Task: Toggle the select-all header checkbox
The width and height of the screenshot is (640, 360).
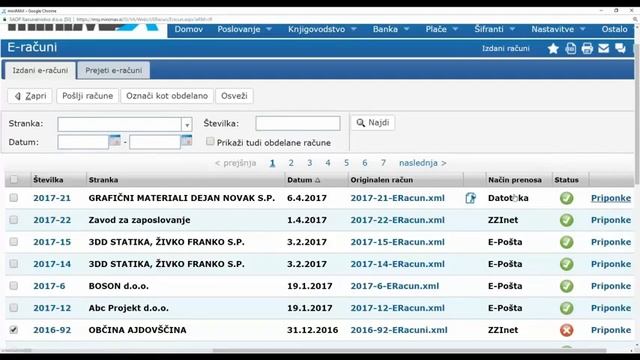Action: tap(14, 179)
